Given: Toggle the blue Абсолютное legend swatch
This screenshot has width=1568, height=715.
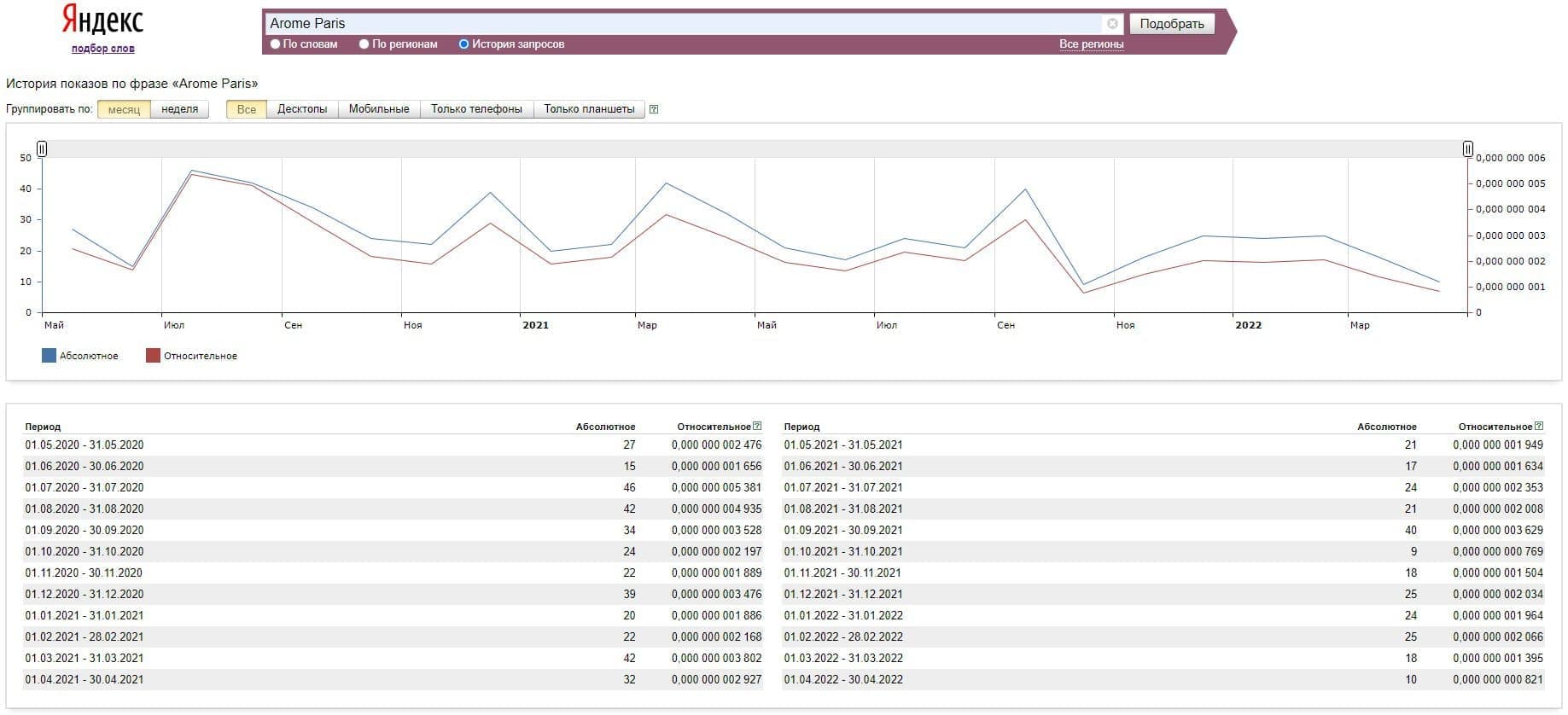Looking at the screenshot, I should [49, 356].
